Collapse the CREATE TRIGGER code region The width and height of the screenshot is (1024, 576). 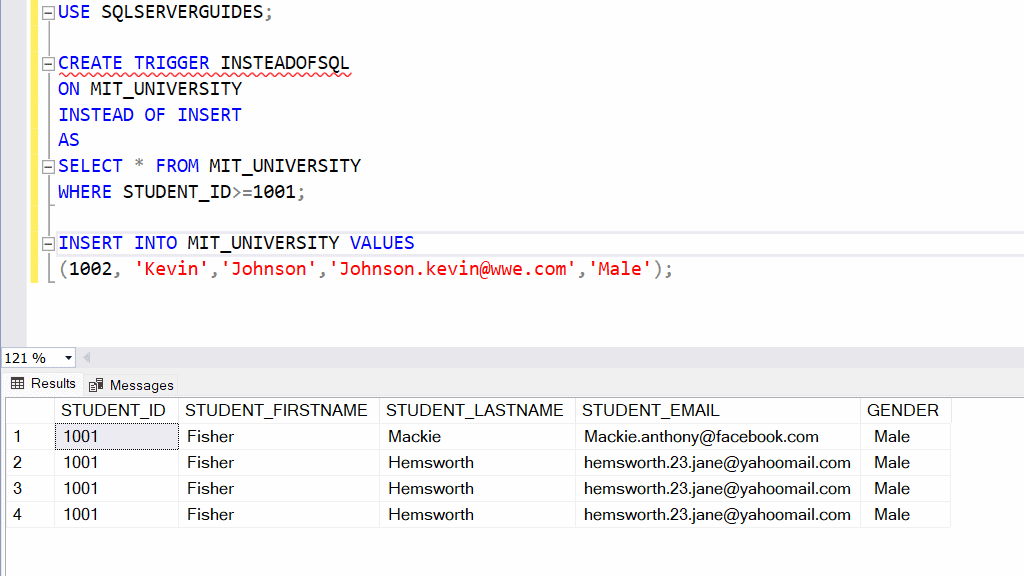pos(47,63)
